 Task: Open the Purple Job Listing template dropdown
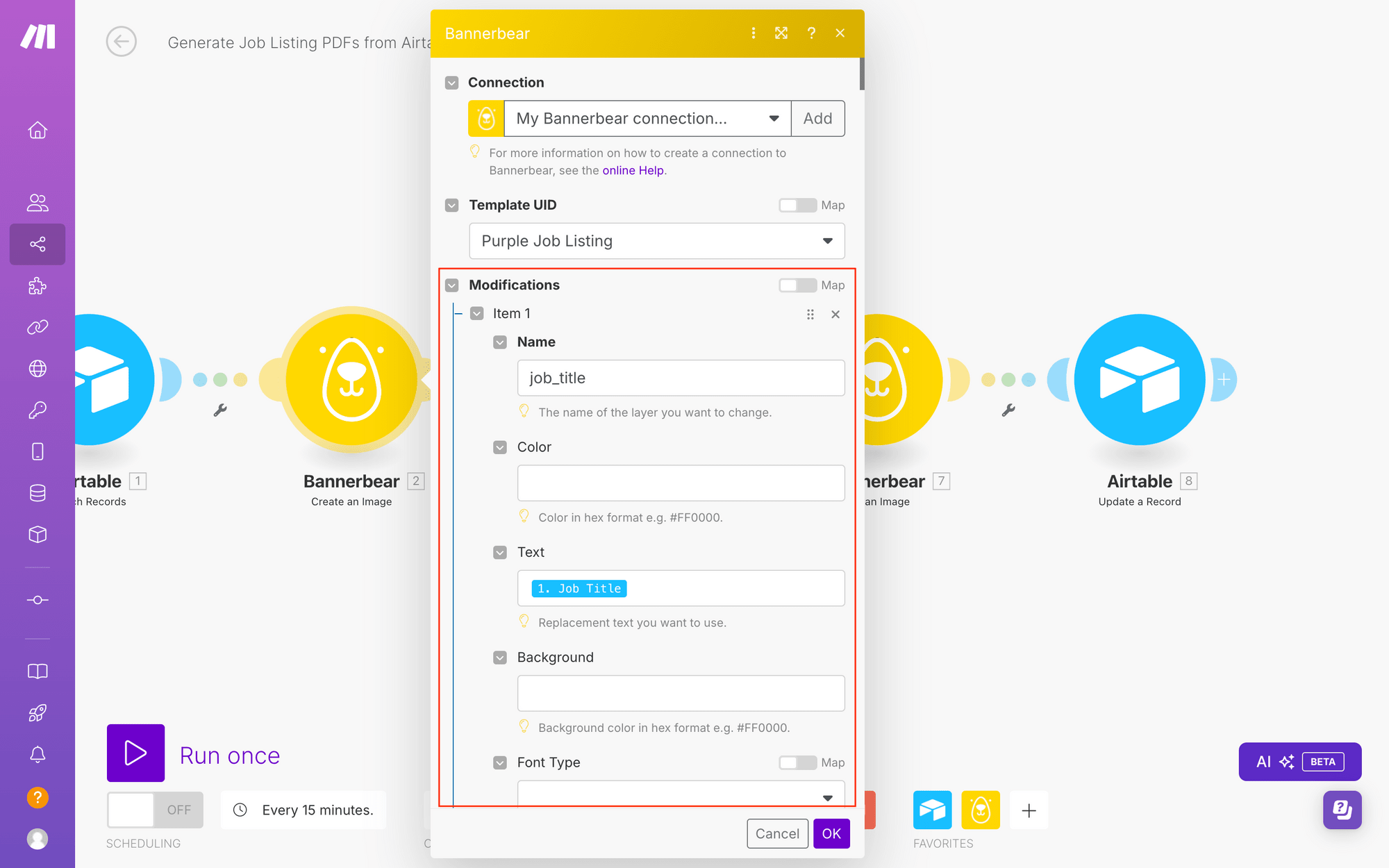(656, 241)
